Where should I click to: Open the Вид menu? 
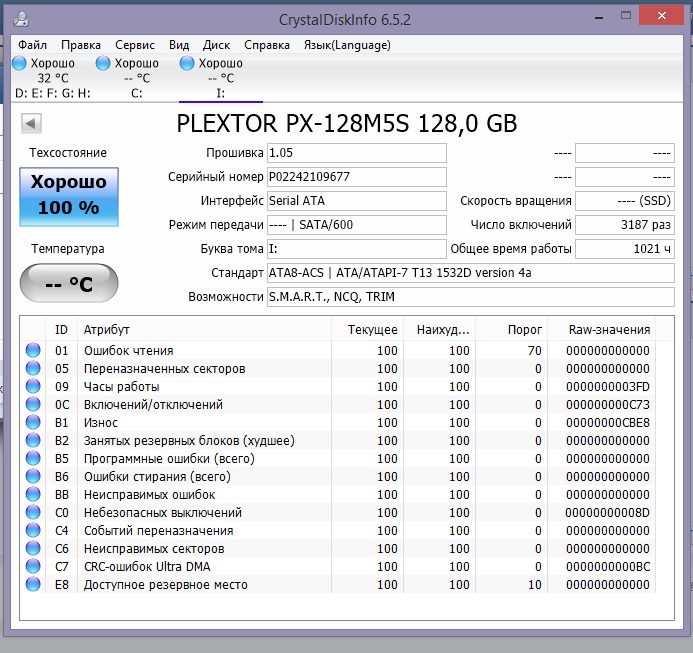[x=179, y=45]
